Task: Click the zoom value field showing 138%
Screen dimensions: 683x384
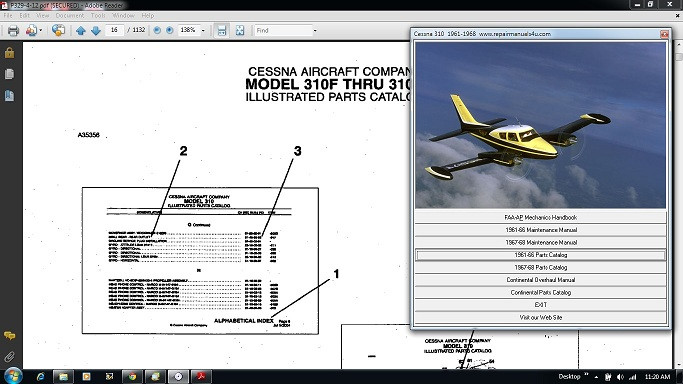Action: point(188,30)
